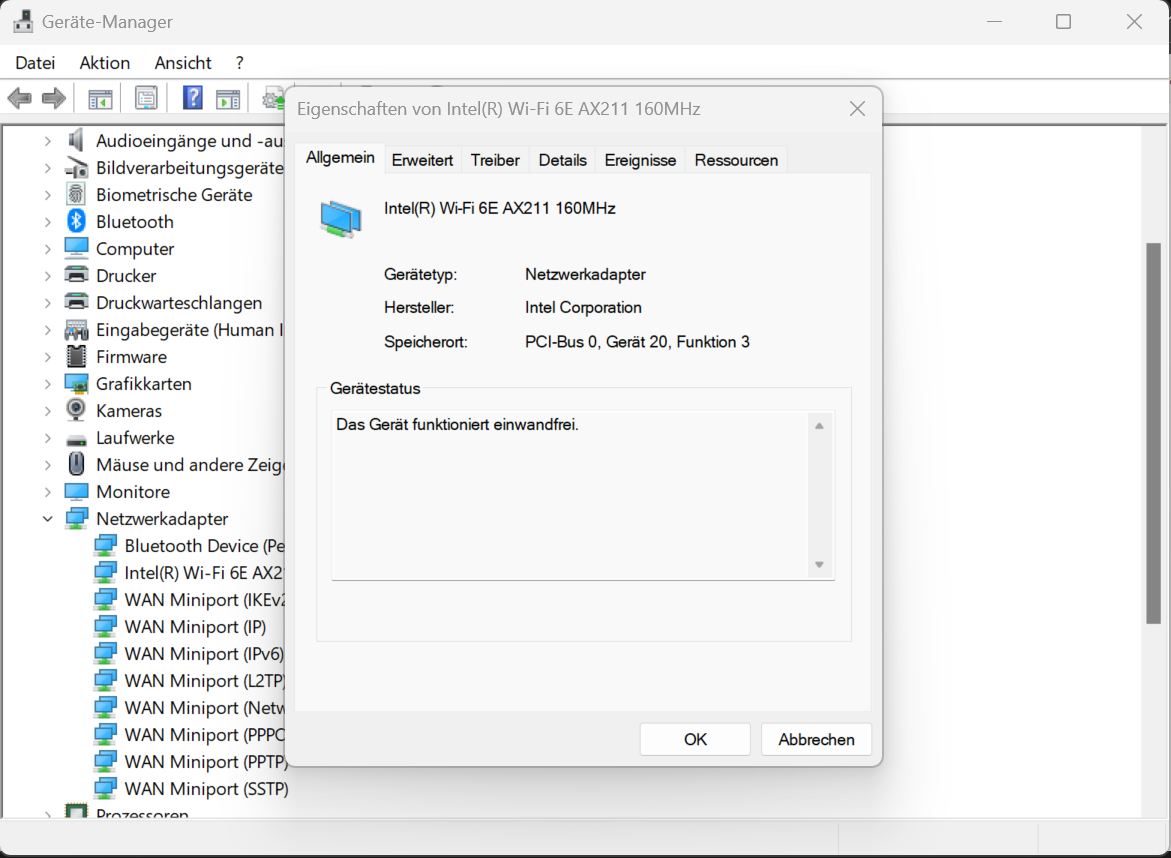The image size is (1171, 858).
Task: Click the Gerätestatus scroll up arrow
Action: coord(819,426)
